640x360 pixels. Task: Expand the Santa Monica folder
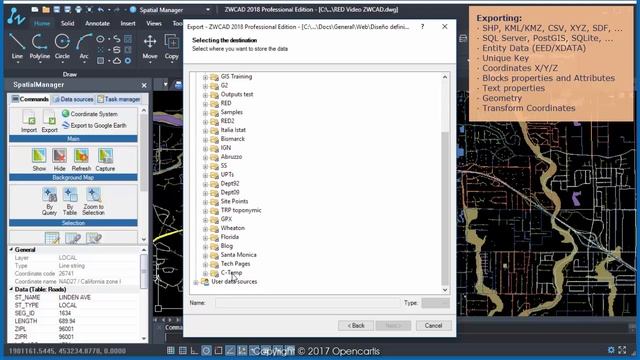click(x=205, y=255)
